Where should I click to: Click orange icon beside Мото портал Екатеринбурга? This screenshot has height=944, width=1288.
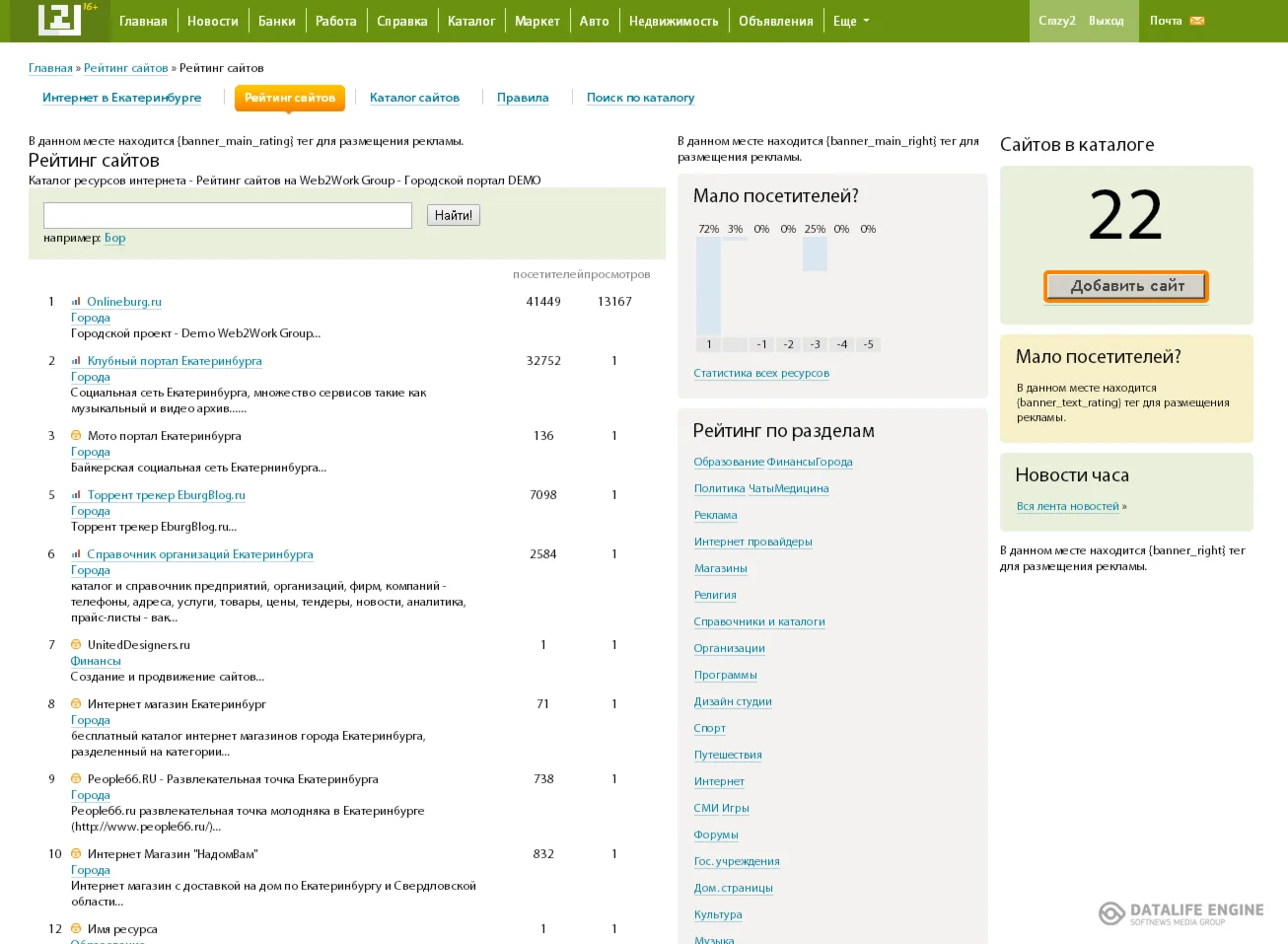click(76, 436)
